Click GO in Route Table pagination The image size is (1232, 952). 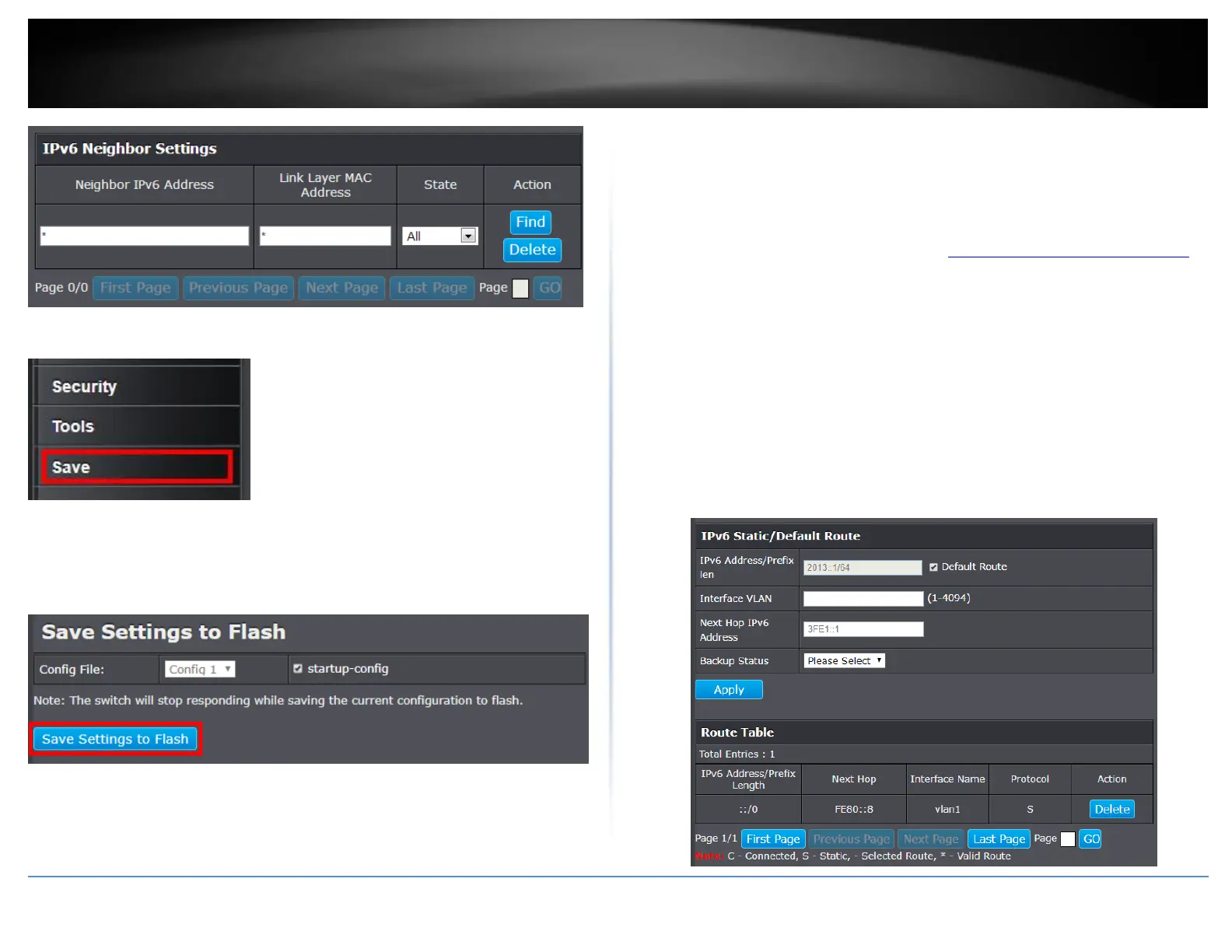click(x=1091, y=839)
